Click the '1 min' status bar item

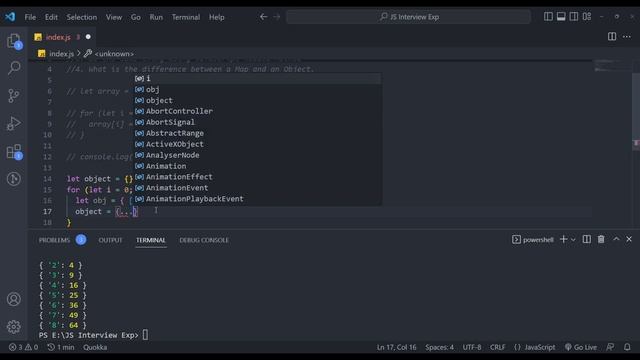(61, 347)
